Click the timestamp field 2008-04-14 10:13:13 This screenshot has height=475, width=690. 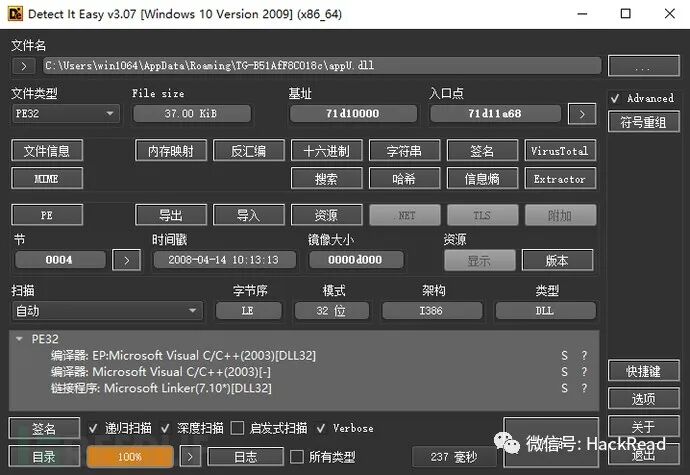[224, 260]
